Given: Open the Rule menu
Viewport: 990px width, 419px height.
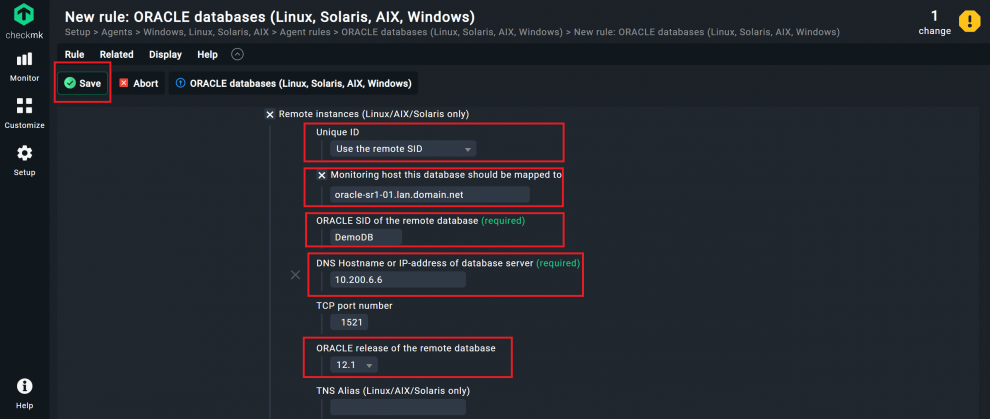Looking at the screenshot, I should (74, 55).
